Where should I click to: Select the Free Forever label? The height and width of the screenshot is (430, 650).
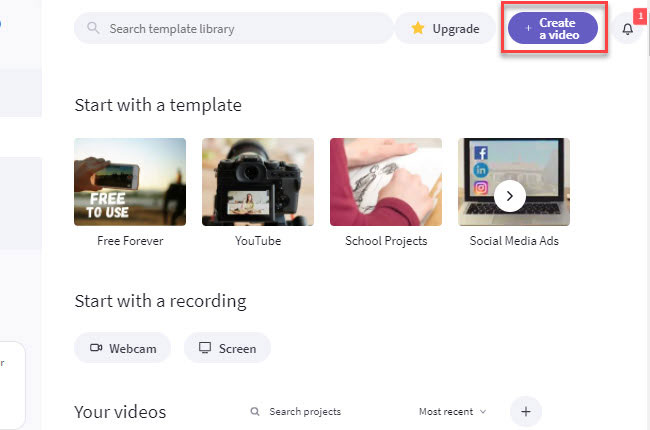click(x=130, y=241)
